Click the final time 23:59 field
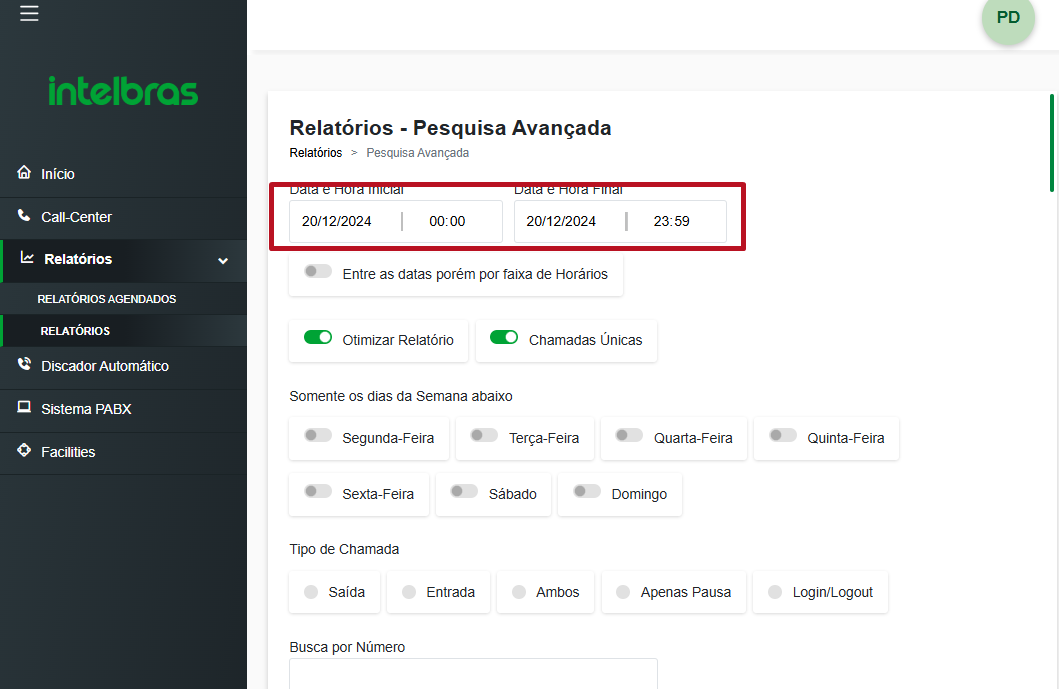 [x=671, y=222]
